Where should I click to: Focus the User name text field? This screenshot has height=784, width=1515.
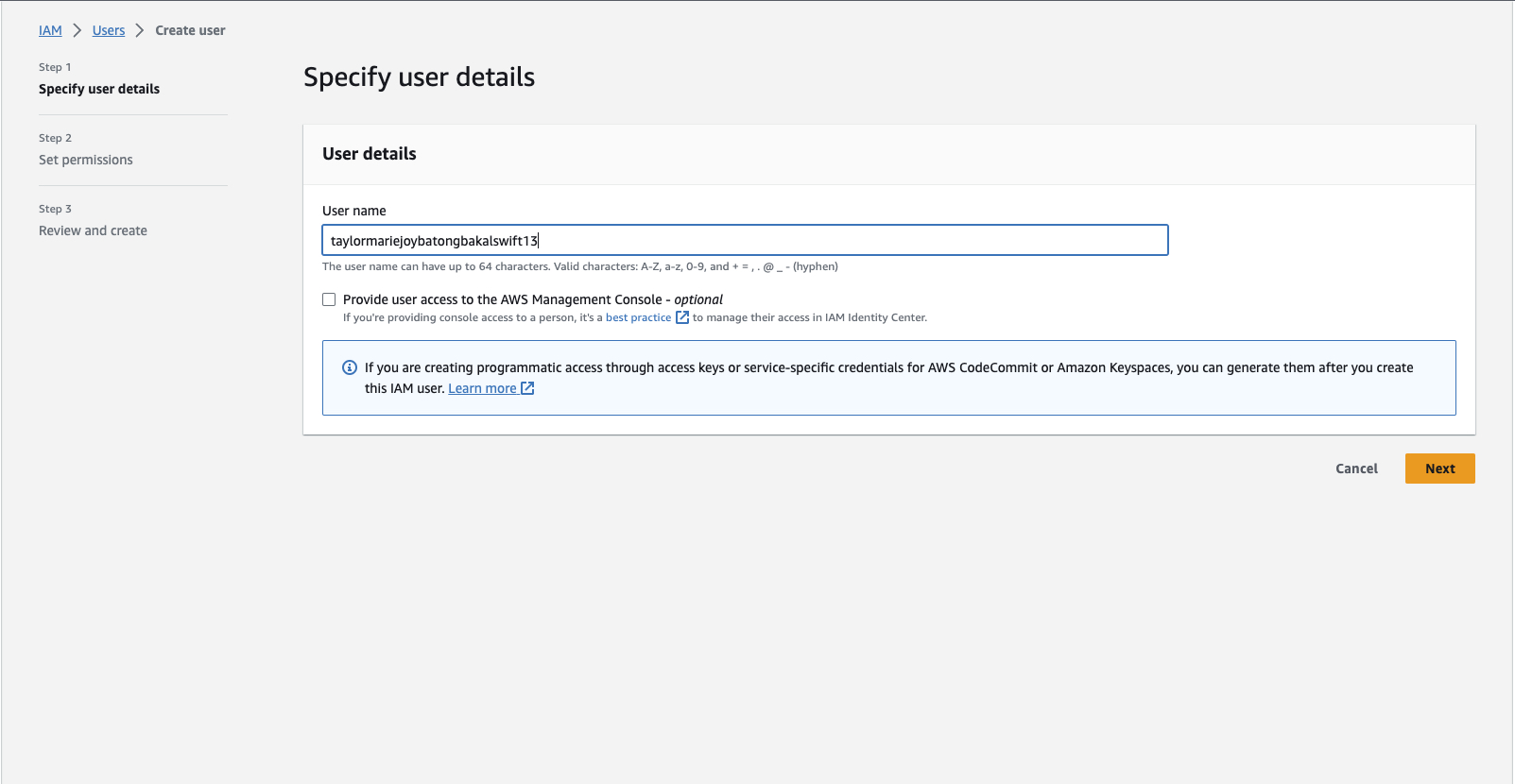pos(745,240)
